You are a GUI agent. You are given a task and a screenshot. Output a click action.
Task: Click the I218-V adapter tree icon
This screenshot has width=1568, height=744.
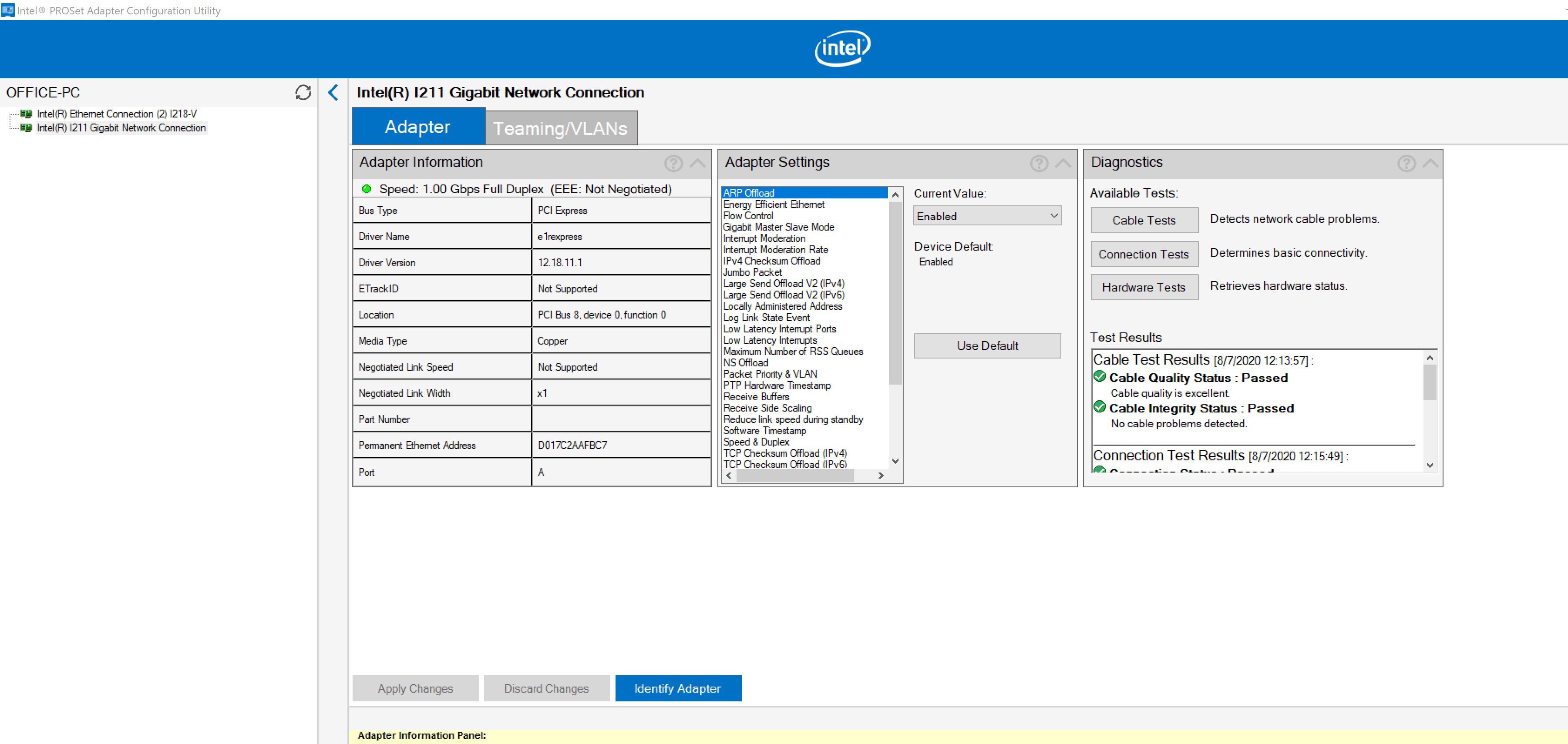coord(26,114)
